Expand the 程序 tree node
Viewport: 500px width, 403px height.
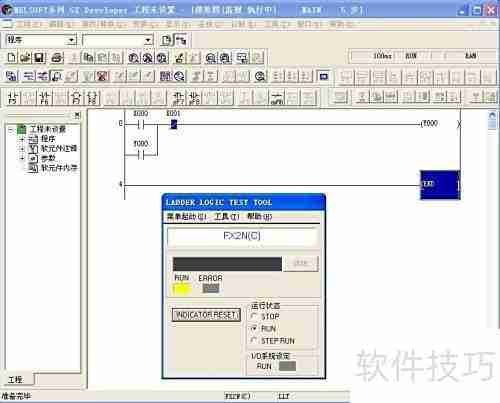(22, 139)
